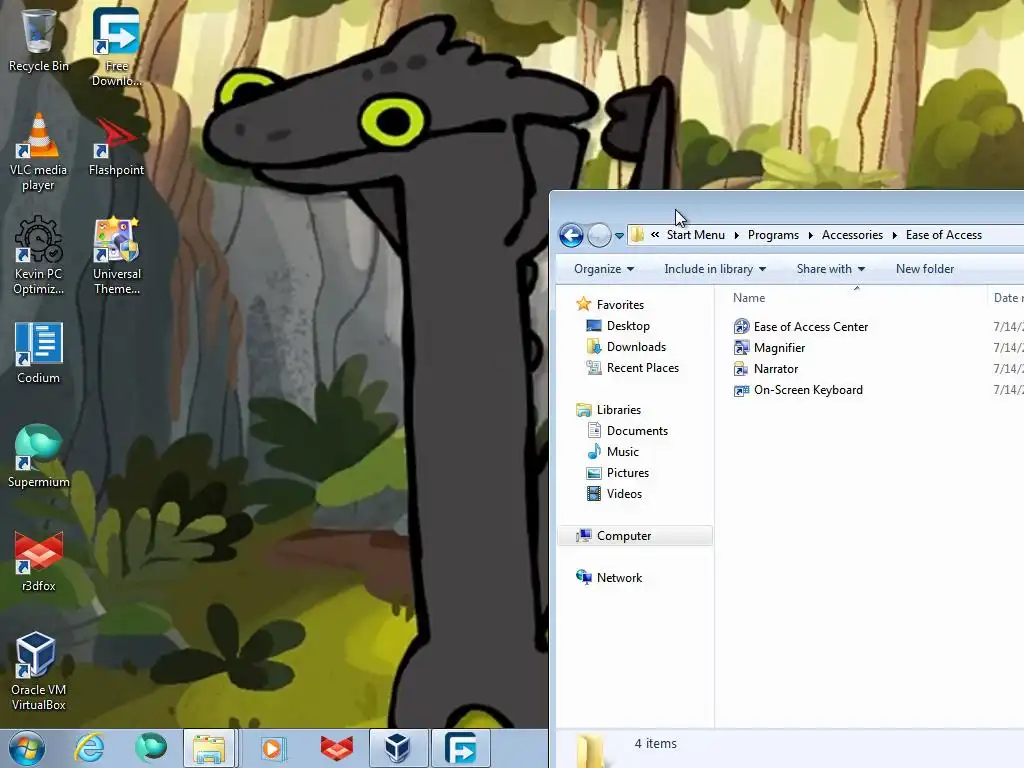Click Windows Explorer taskbar button
This screenshot has height=768, width=1024.
(x=209, y=748)
